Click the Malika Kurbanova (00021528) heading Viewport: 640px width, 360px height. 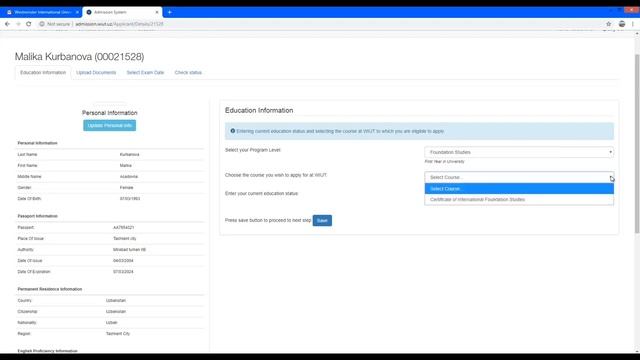[x=79, y=57]
